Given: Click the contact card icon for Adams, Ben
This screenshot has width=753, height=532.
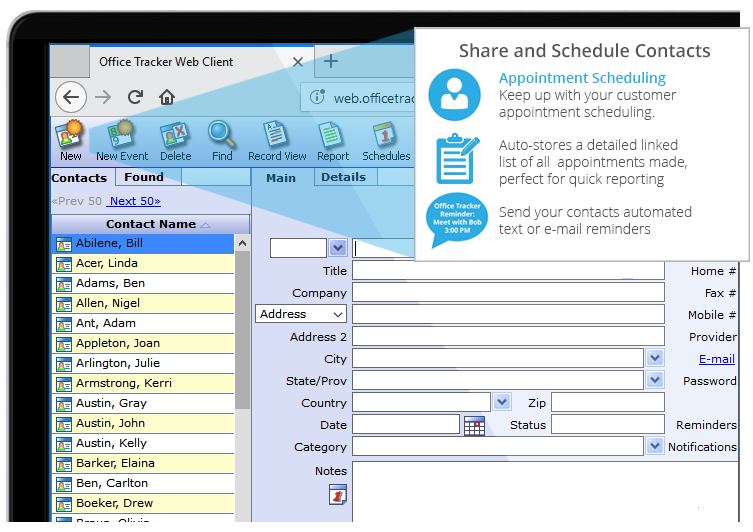Looking at the screenshot, I should coord(64,285).
